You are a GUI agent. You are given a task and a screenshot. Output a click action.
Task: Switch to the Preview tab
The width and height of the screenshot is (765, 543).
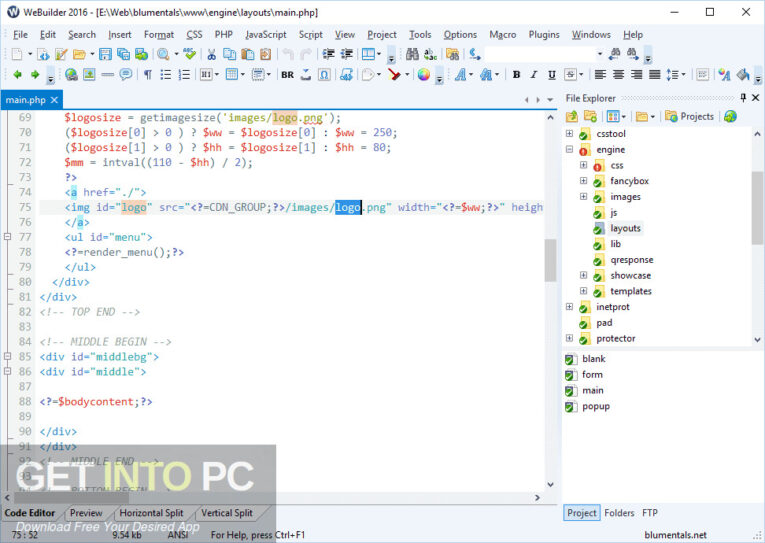point(86,513)
